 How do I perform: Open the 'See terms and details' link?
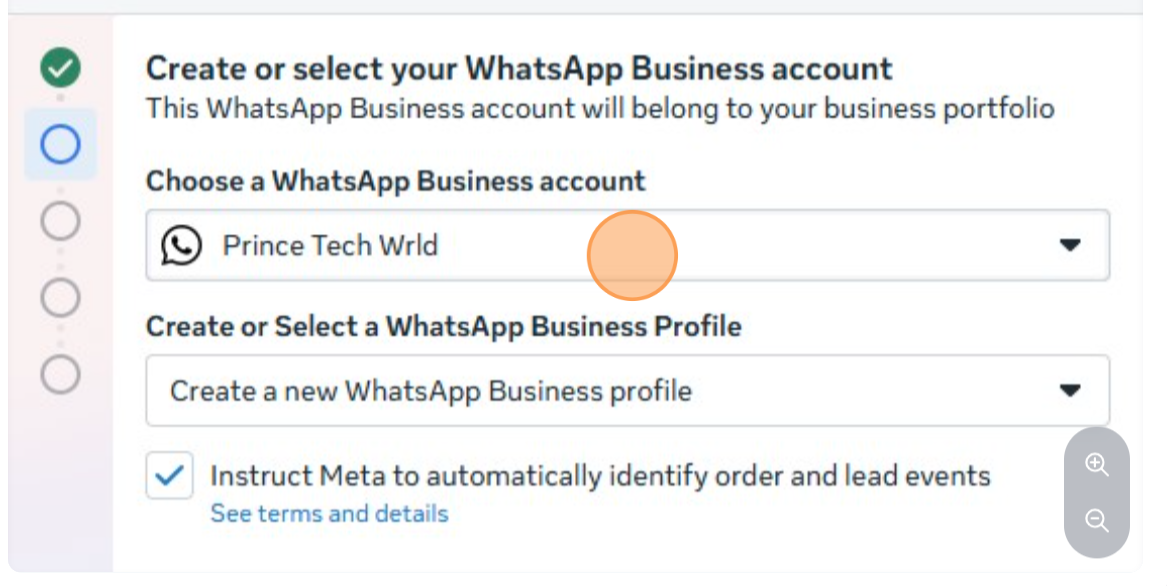329,514
